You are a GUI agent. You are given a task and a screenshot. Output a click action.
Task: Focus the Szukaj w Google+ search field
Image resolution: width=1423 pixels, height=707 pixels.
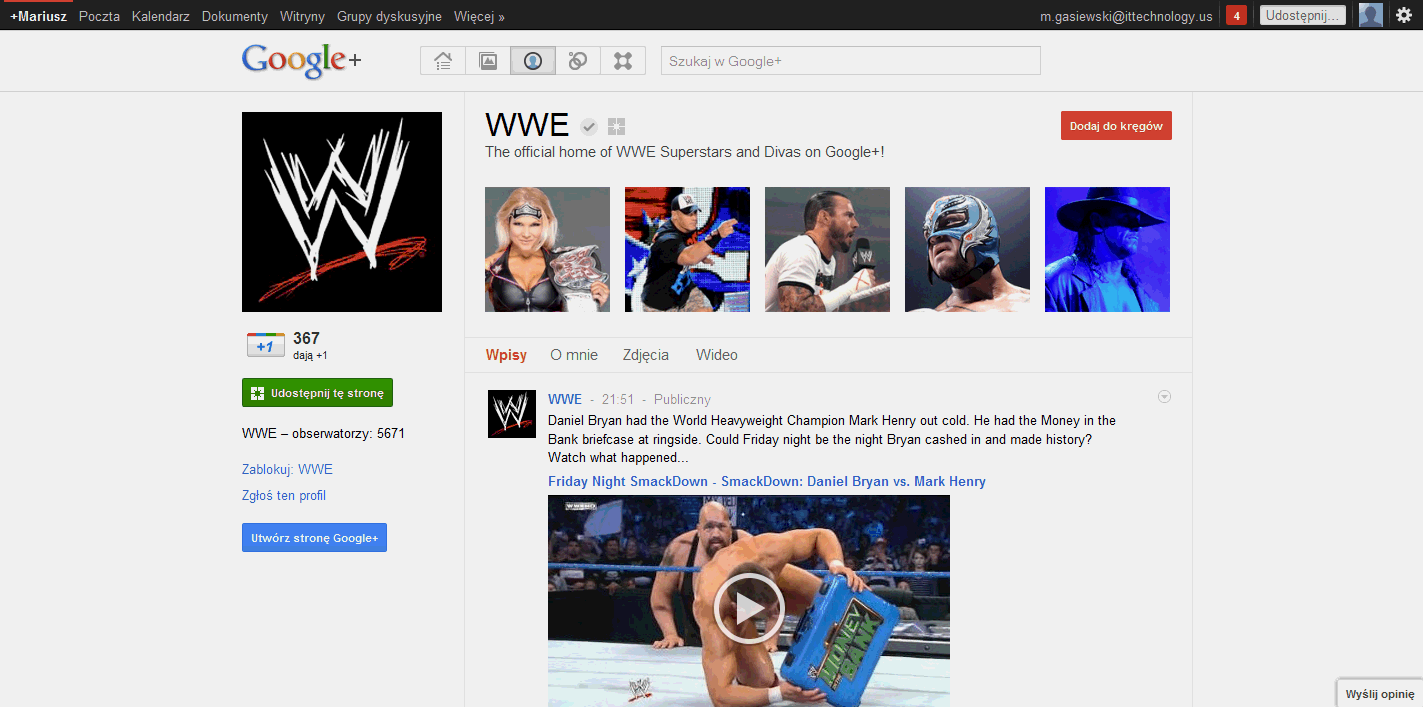850,61
